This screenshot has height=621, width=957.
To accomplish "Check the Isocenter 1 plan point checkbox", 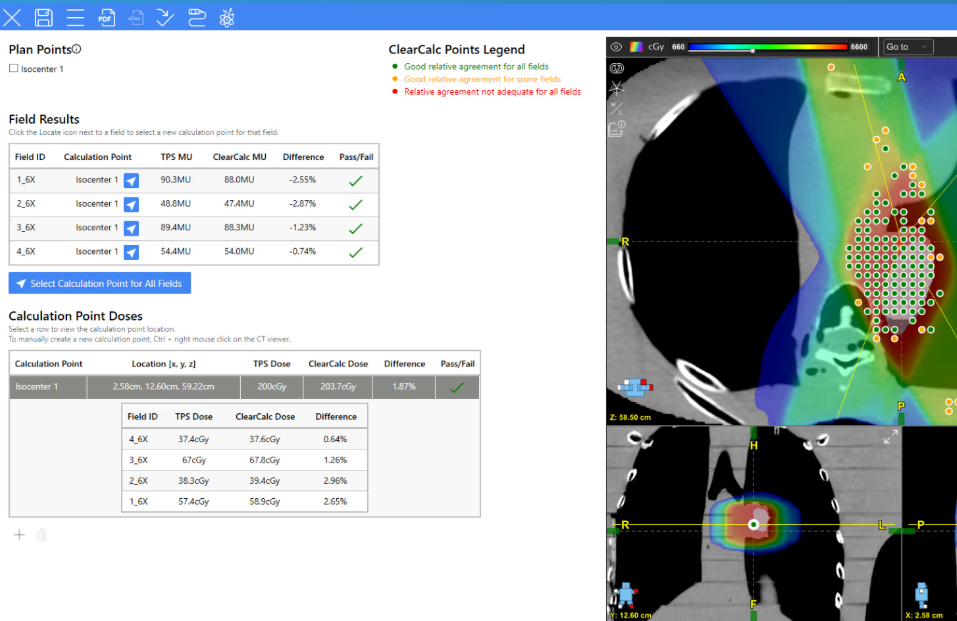I will click(x=13, y=68).
